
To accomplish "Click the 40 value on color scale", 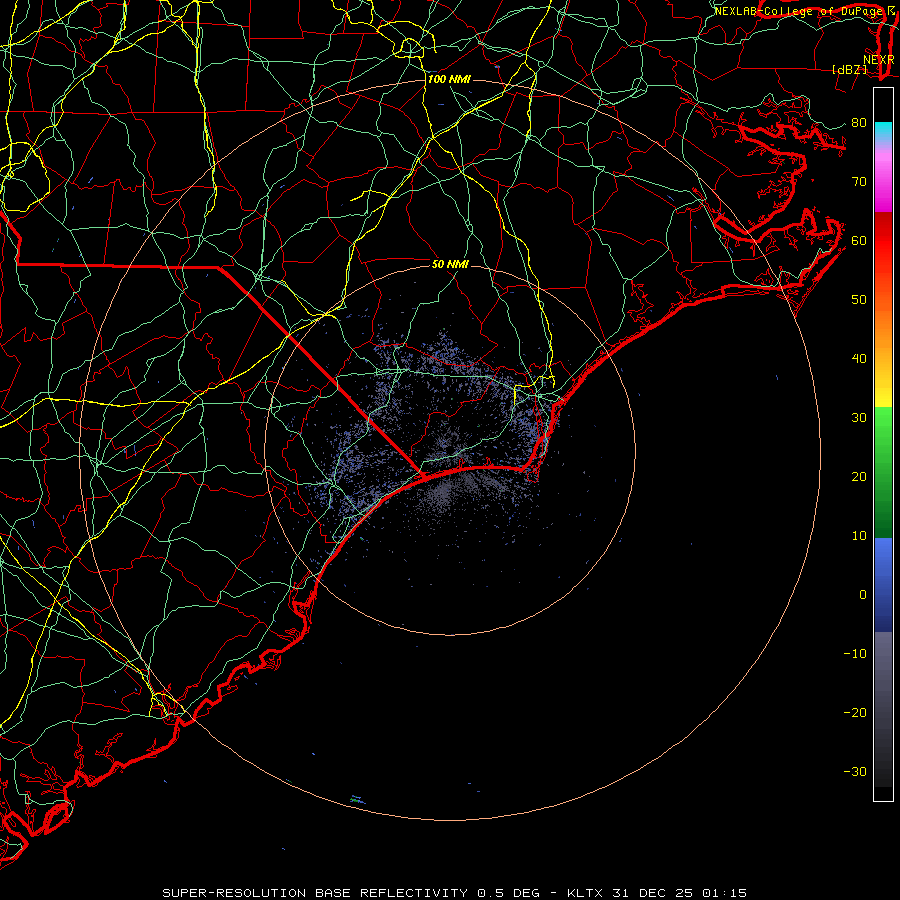I will pos(859,359).
